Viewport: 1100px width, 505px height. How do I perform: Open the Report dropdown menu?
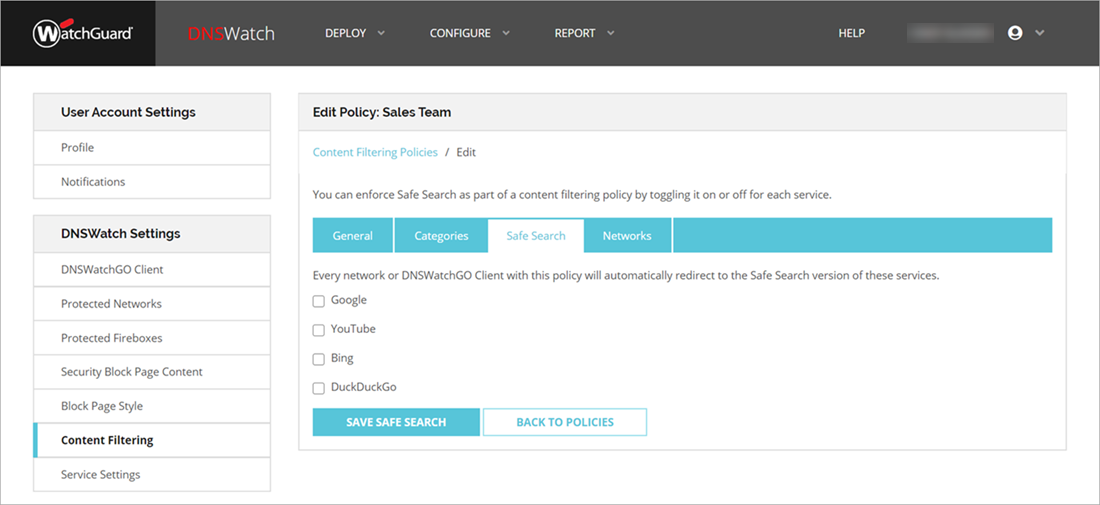pos(584,33)
